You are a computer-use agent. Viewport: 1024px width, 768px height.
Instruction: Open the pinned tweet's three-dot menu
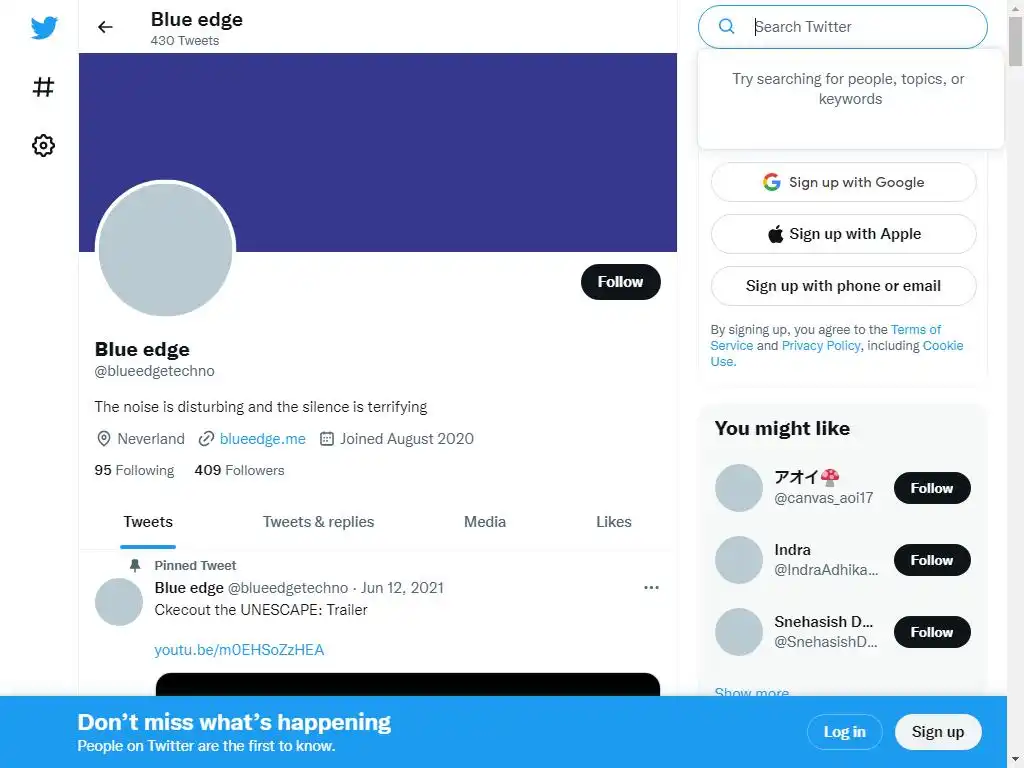(x=651, y=588)
